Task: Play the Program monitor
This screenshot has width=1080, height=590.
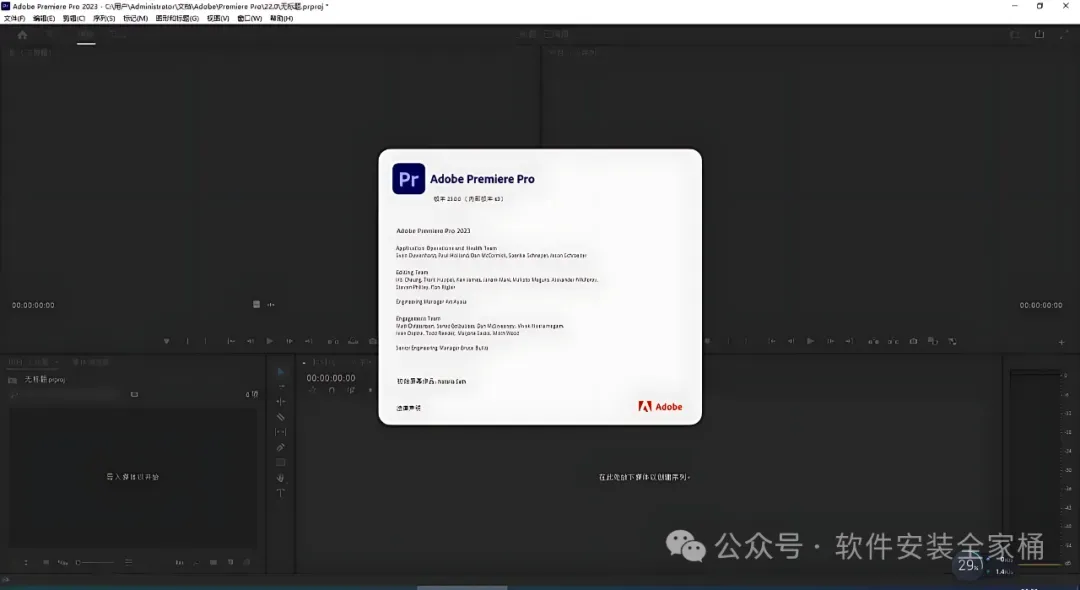Action: pyautogui.click(x=811, y=341)
